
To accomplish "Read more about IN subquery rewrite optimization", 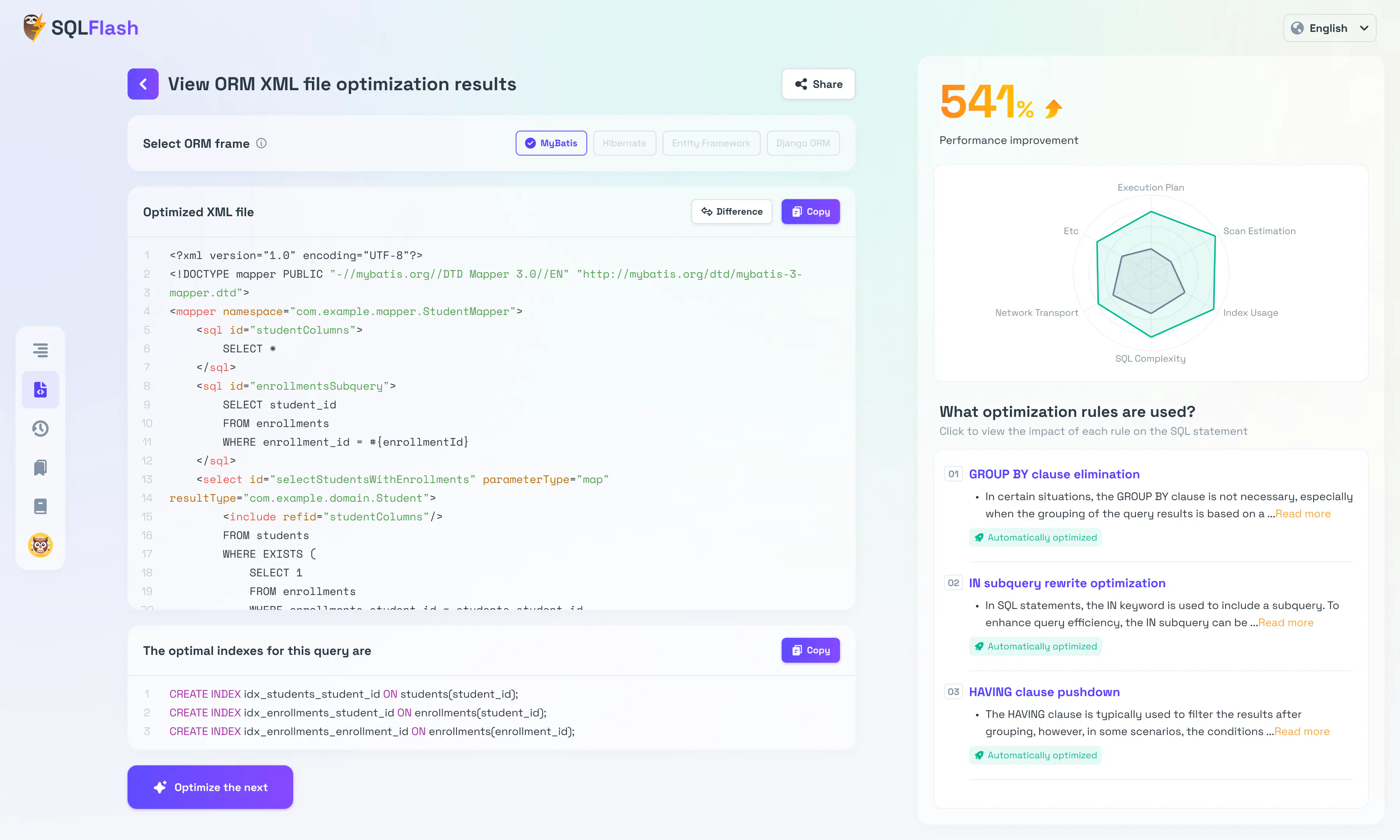I will [x=1285, y=622].
